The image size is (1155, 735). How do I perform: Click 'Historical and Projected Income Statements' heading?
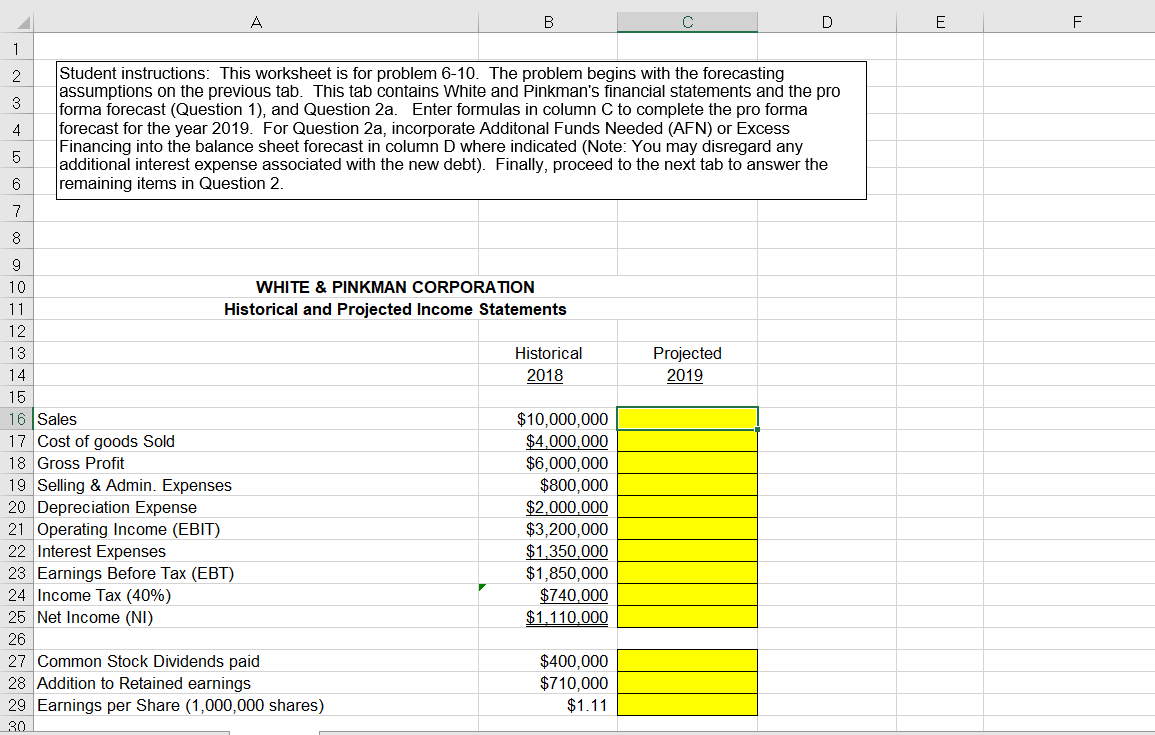tap(395, 309)
